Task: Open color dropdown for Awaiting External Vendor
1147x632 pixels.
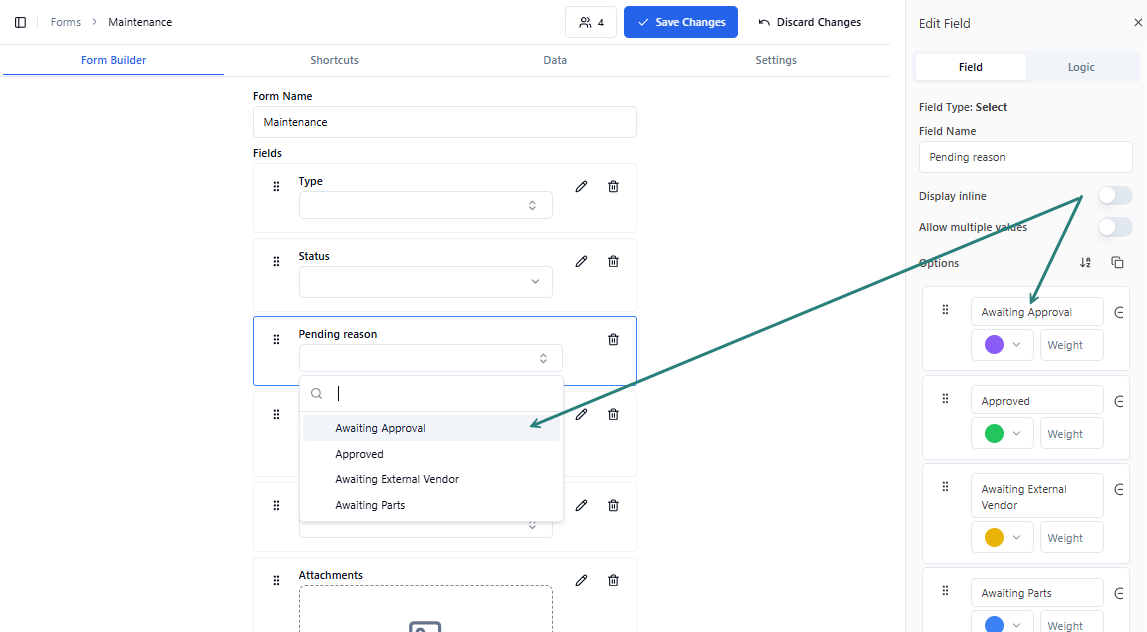Action: pos(1004,537)
